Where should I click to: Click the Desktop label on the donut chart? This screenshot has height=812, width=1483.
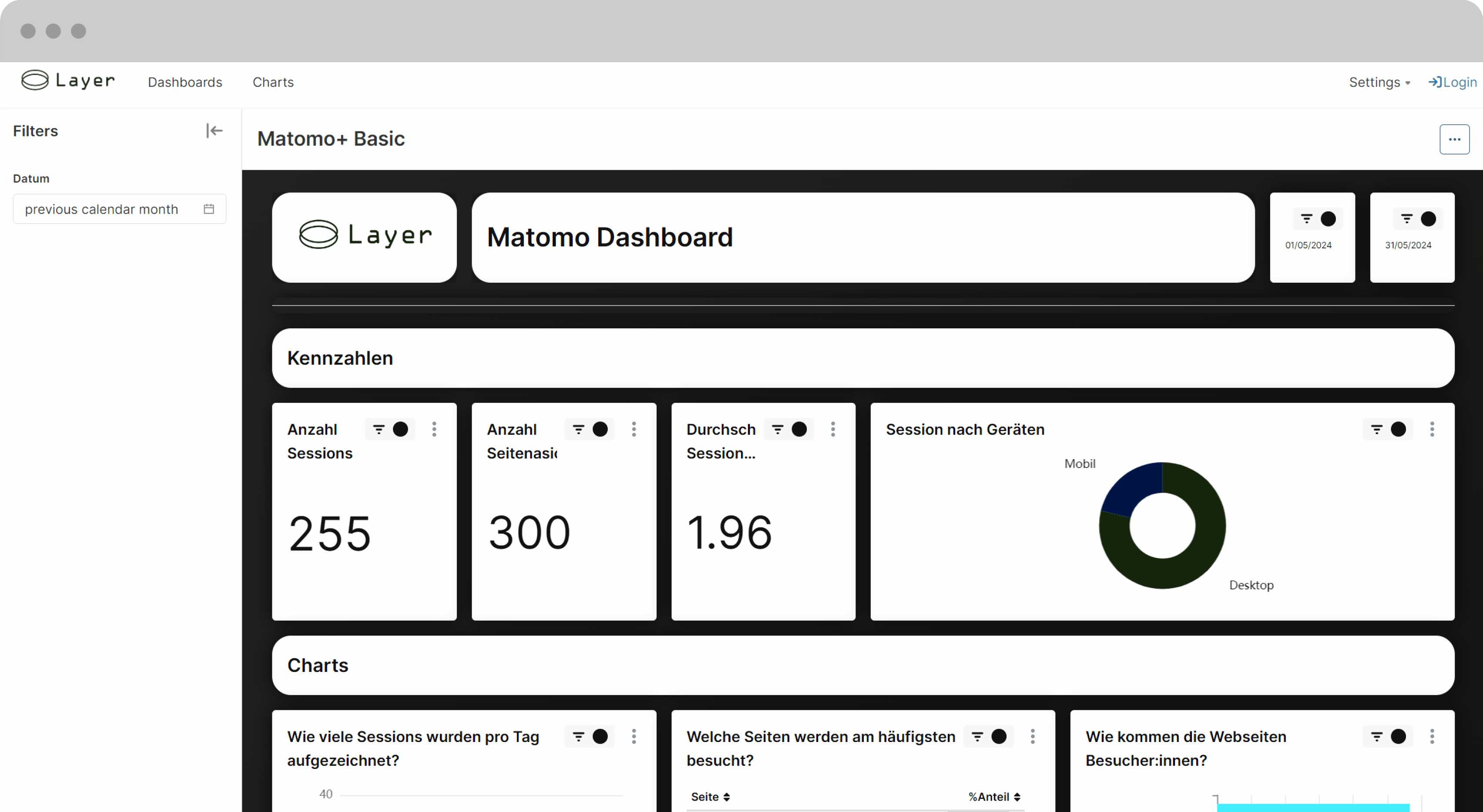[x=1251, y=585]
